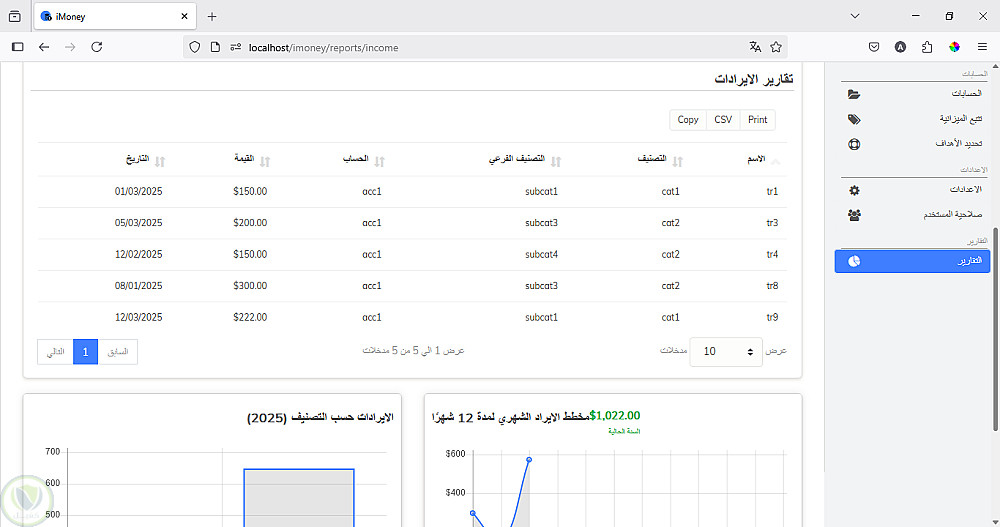Open تتبع الميزانية item in sidebar menu
The height and width of the screenshot is (527, 1000).
(913, 119)
